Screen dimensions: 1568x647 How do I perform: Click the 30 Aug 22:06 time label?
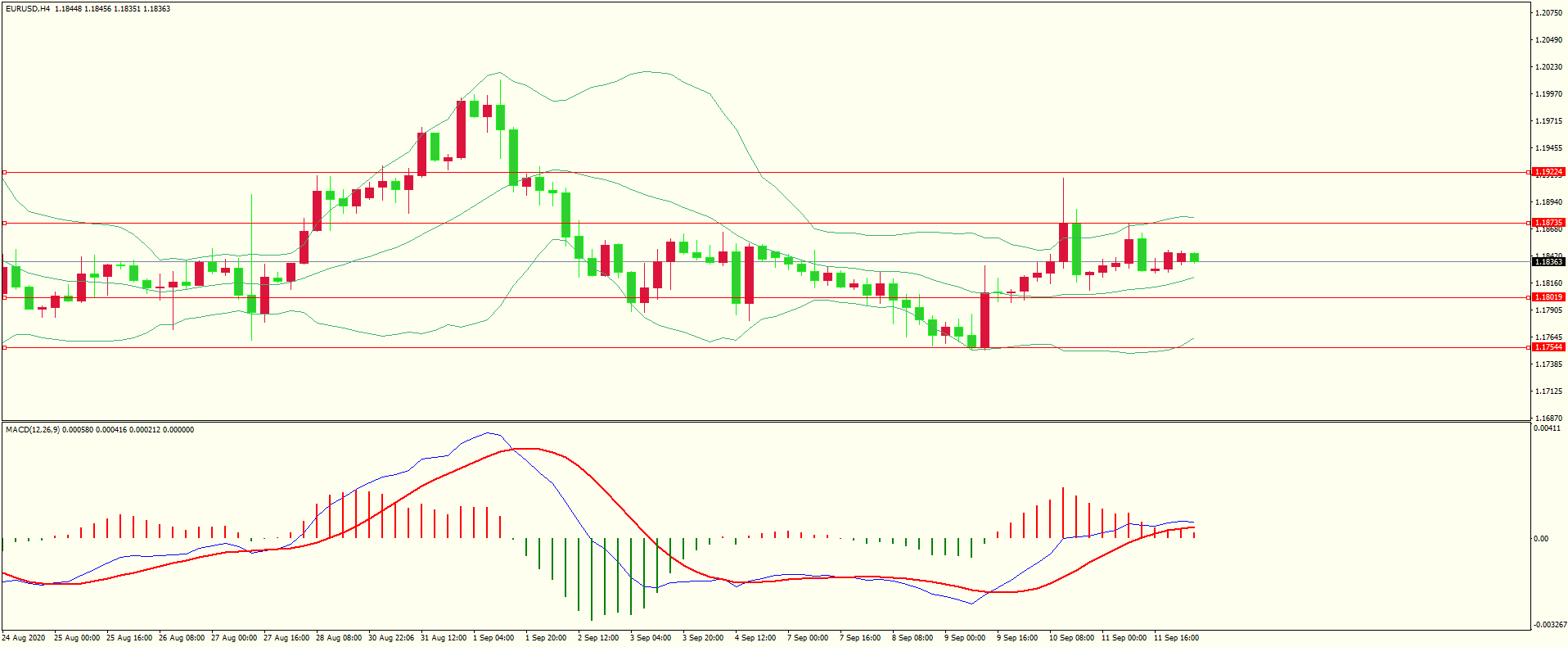pos(391,638)
